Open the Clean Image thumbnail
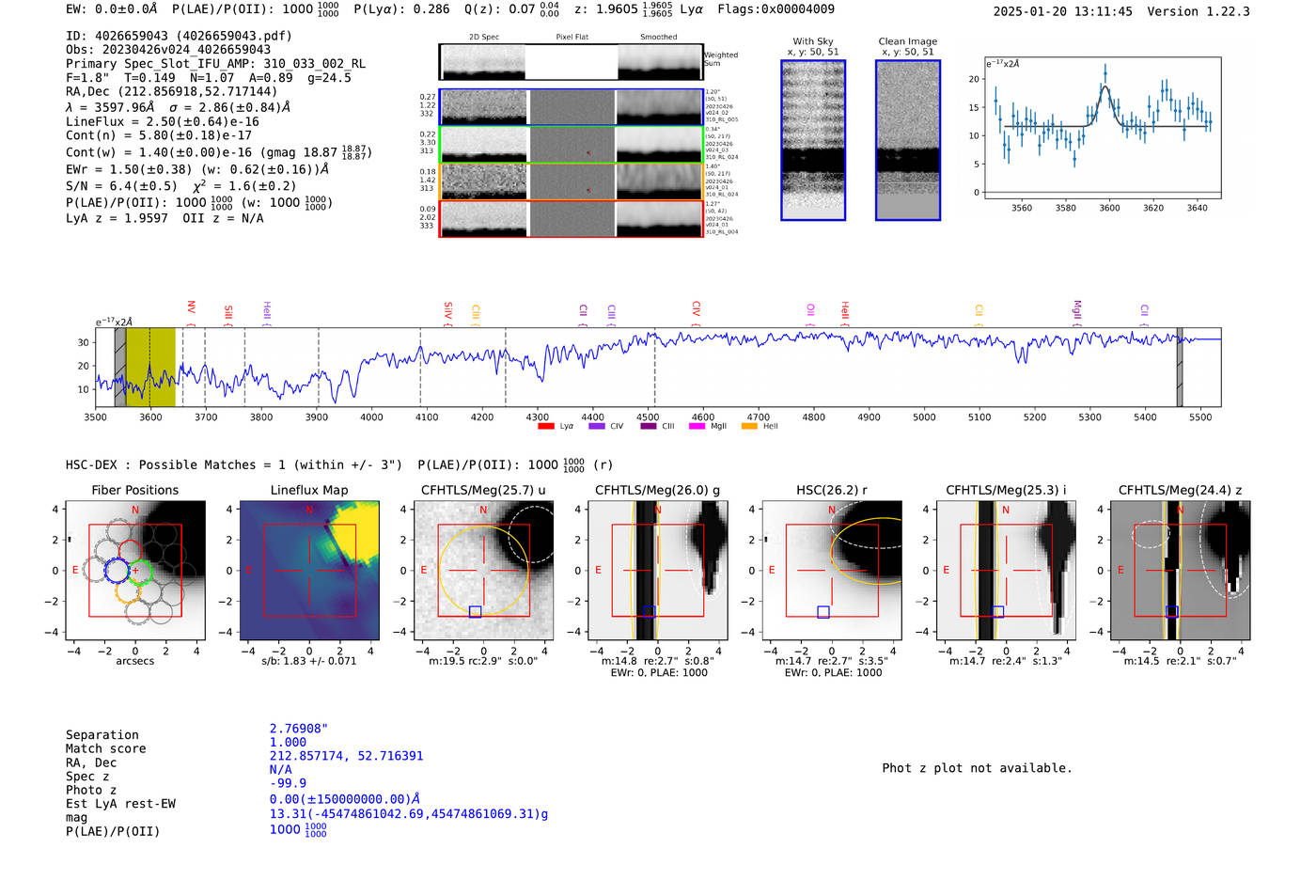This screenshot has width=1316, height=896. (908, 140)
